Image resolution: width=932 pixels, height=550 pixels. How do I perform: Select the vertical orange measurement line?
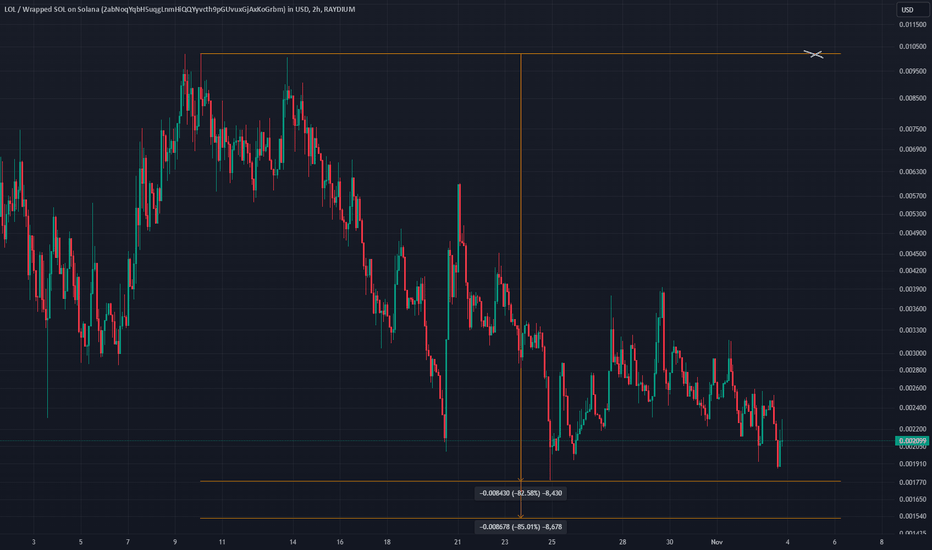coord(521,285)
